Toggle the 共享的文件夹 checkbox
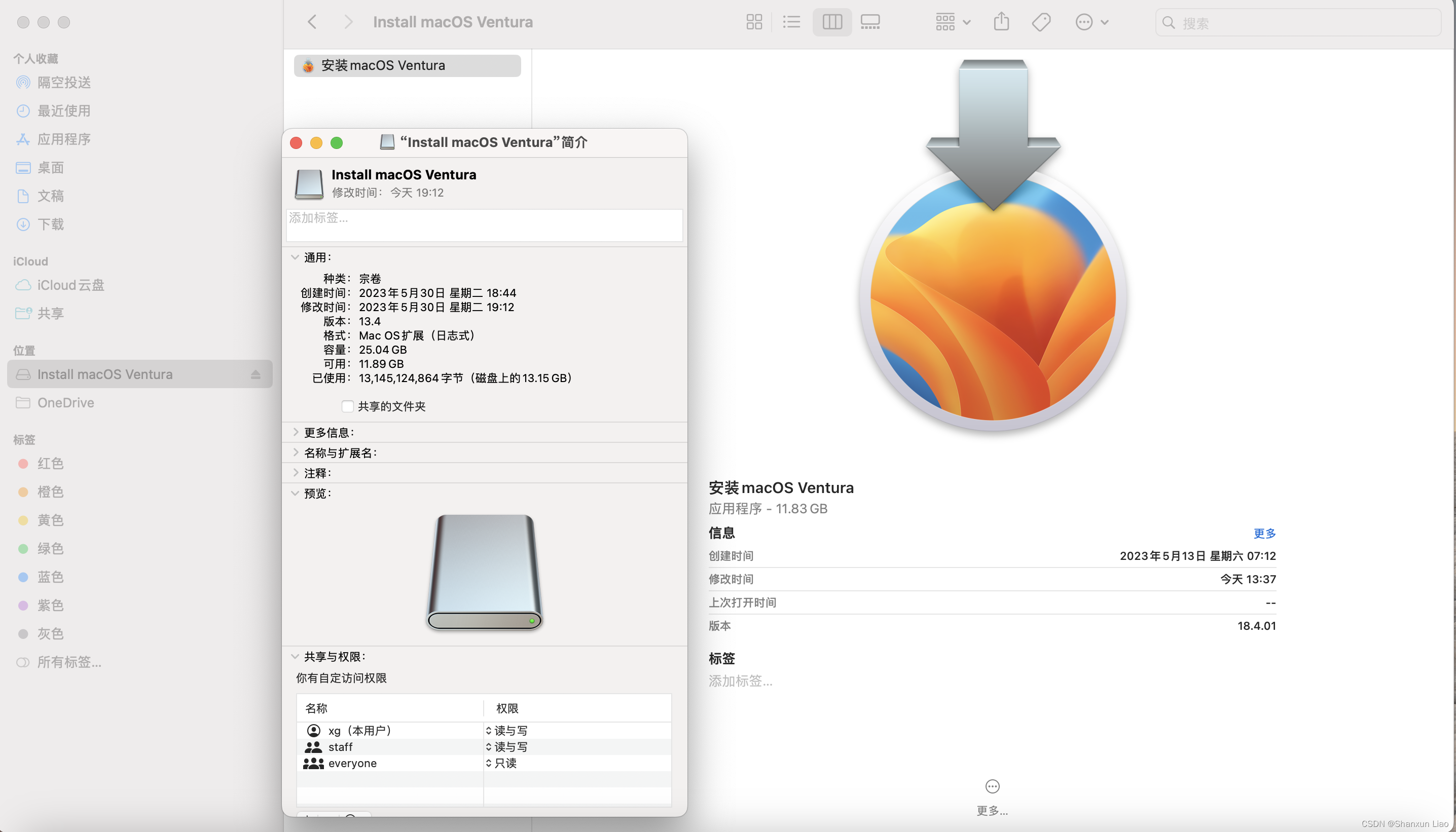The width and height of the screenshot is (1456, 832). (x=347, y=406)
